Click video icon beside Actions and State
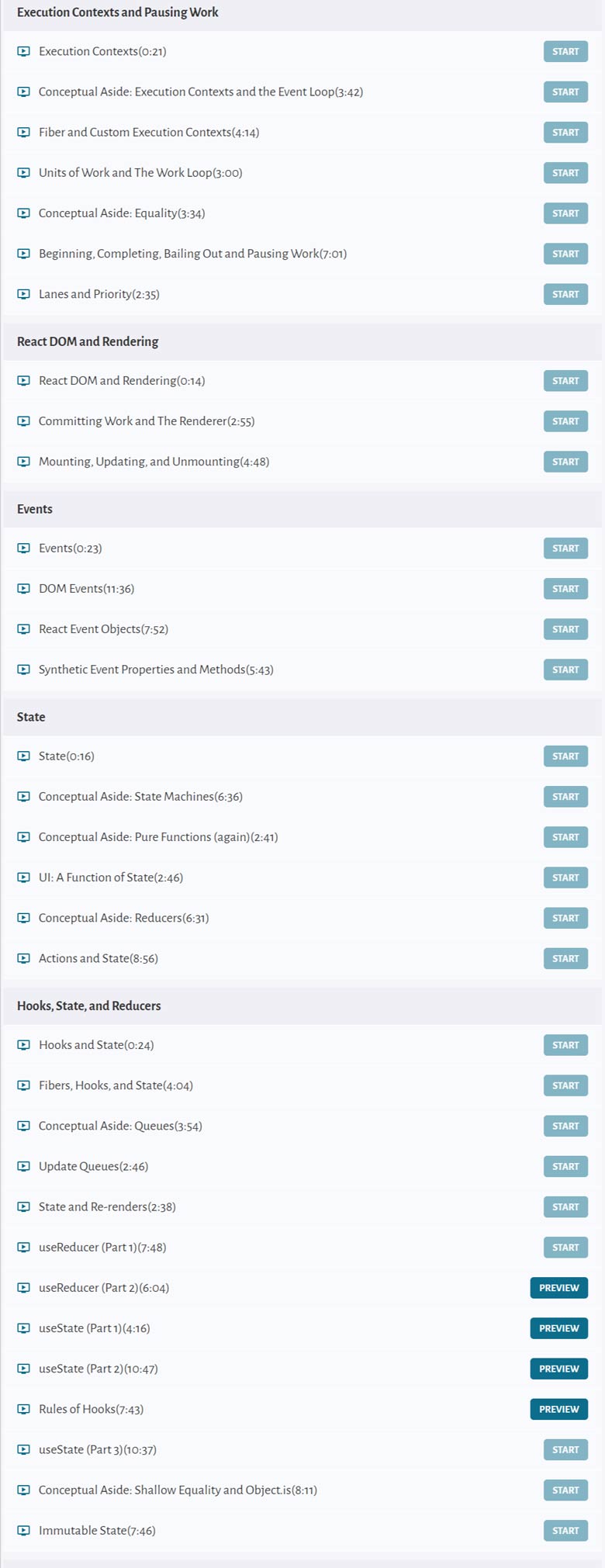The height and width of the screenshot is (1568, 605). [x=23, y=958]
